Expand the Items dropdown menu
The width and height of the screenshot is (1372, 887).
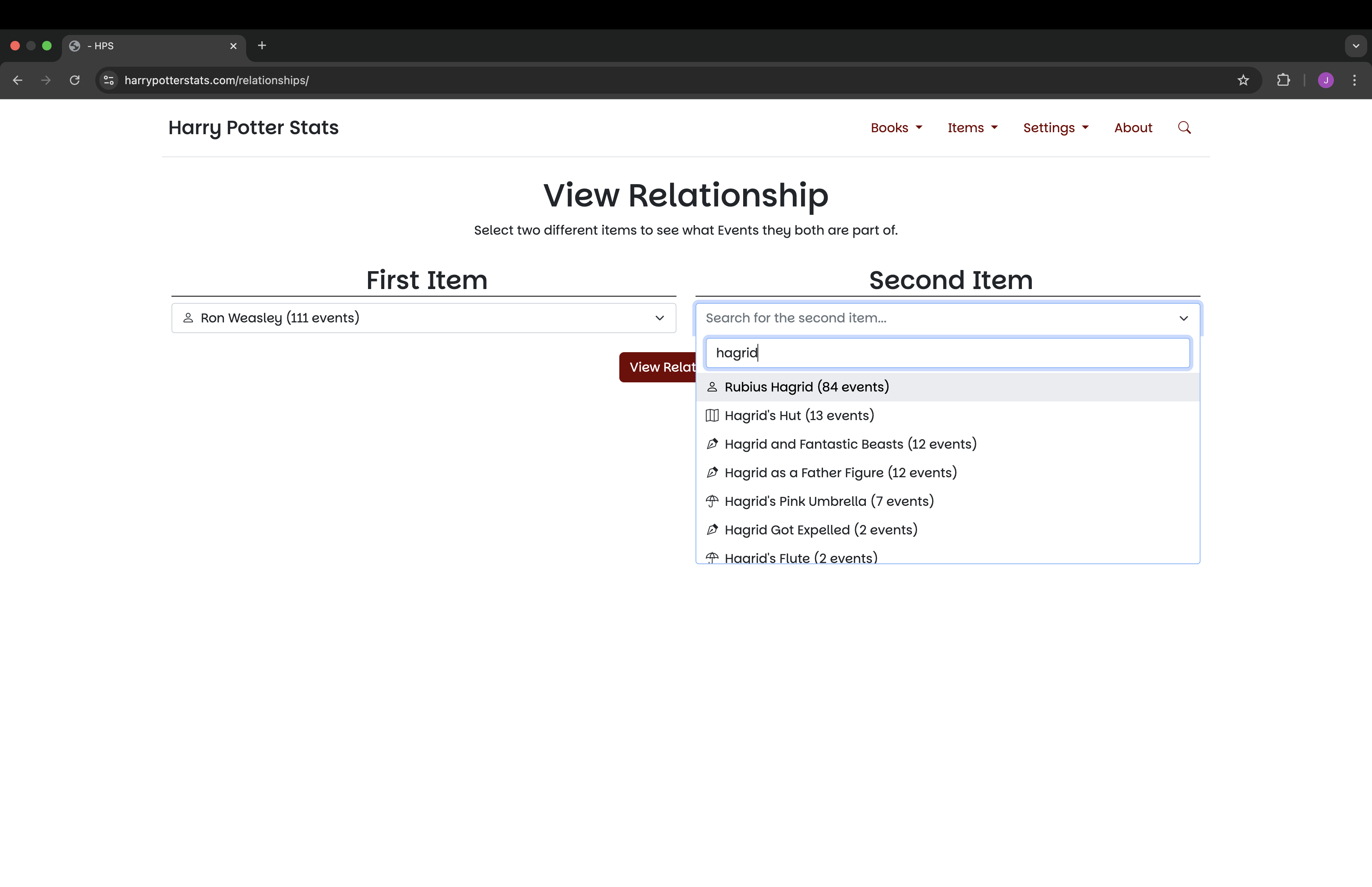point(972,128)
